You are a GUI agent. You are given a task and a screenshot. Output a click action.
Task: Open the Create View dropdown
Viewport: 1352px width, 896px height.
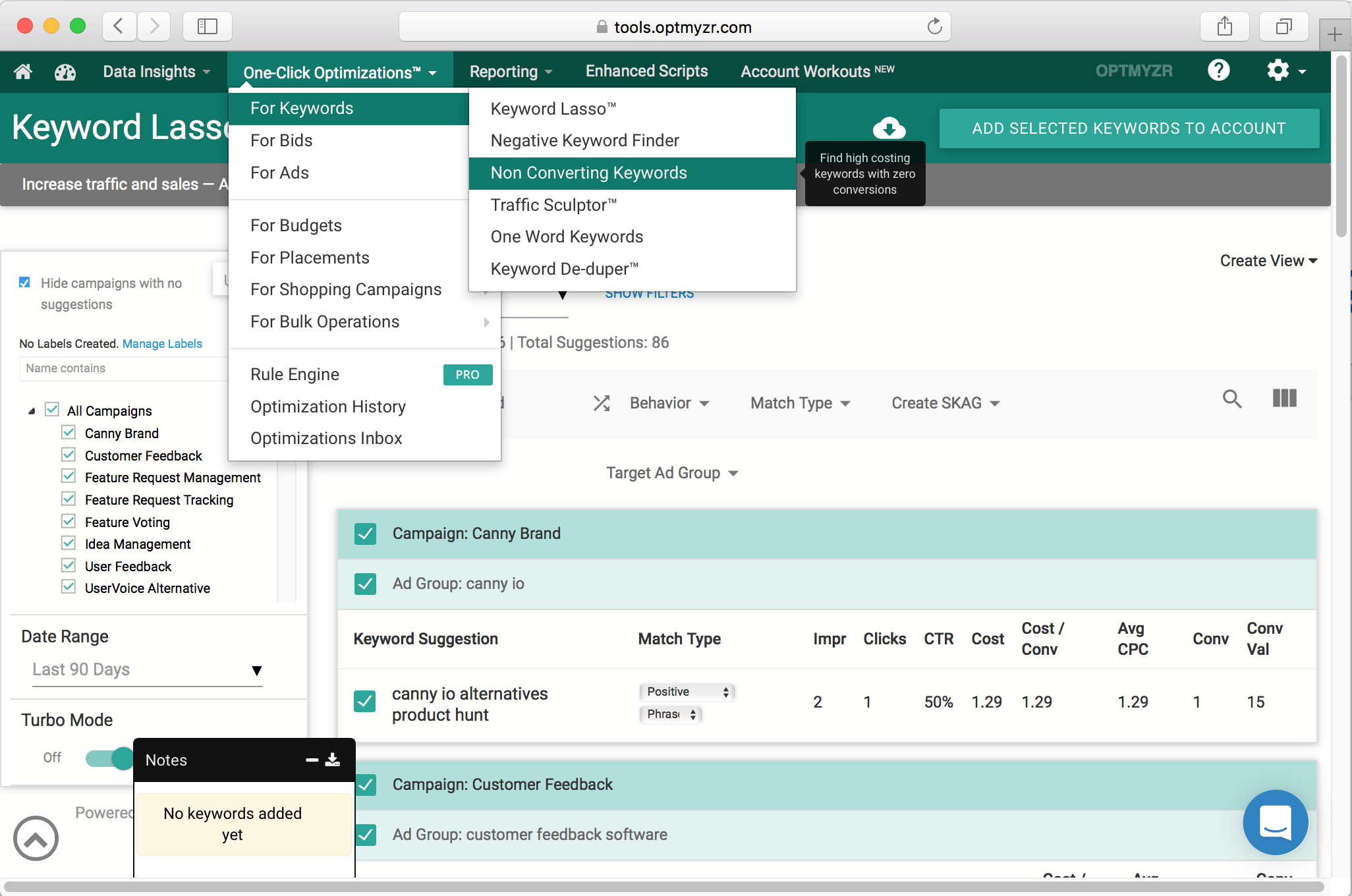(1268, 261)
